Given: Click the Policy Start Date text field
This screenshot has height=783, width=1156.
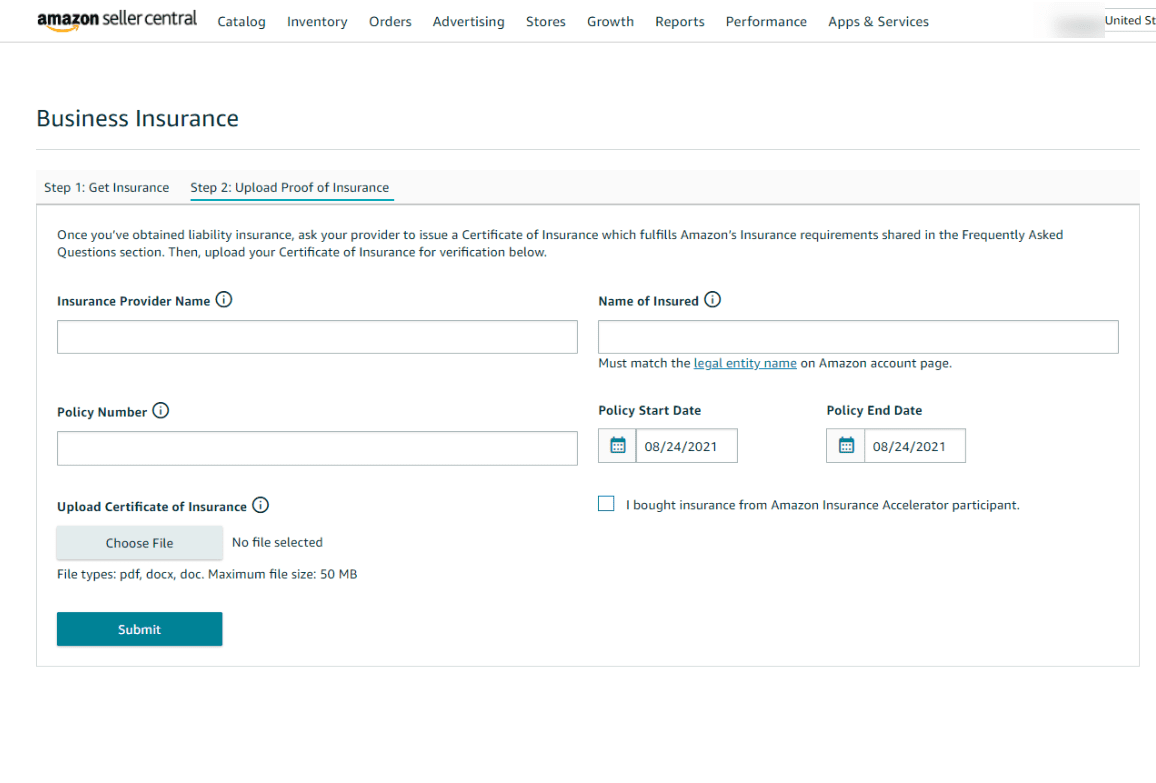Looking at the screenshot, I should coord(686,445).
